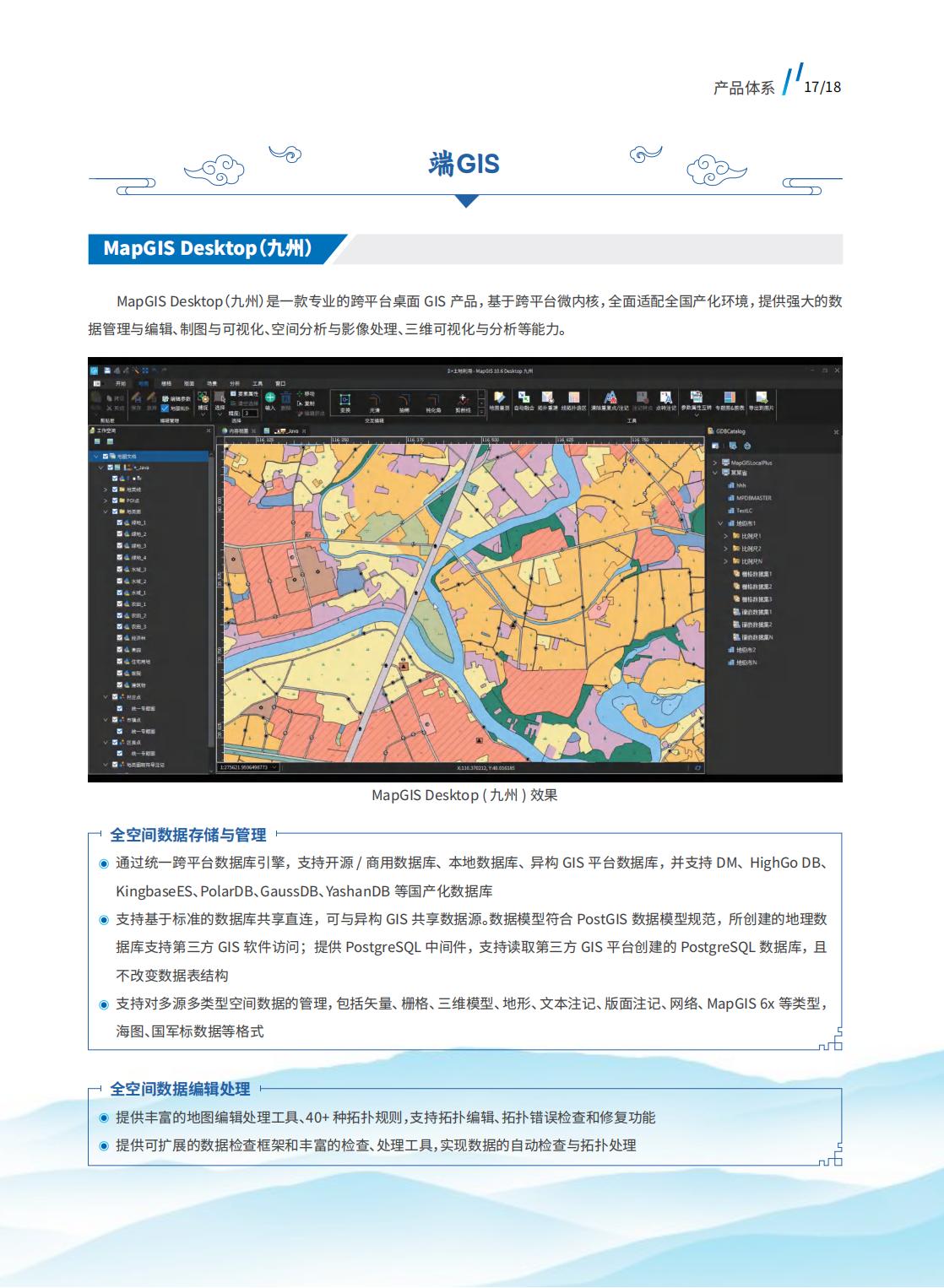Select the 剪断线 cut line tool
944x1288 pixels.
point(464,402)
